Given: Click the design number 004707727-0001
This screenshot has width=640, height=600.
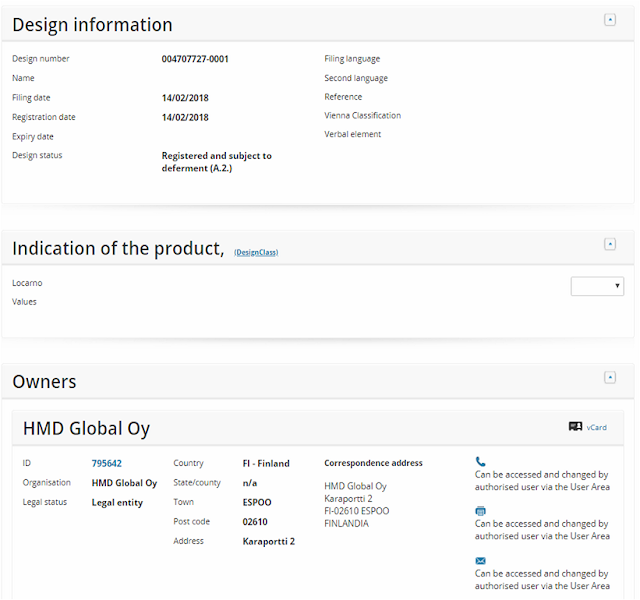Looking at the screenshot, I should [195, 59].
